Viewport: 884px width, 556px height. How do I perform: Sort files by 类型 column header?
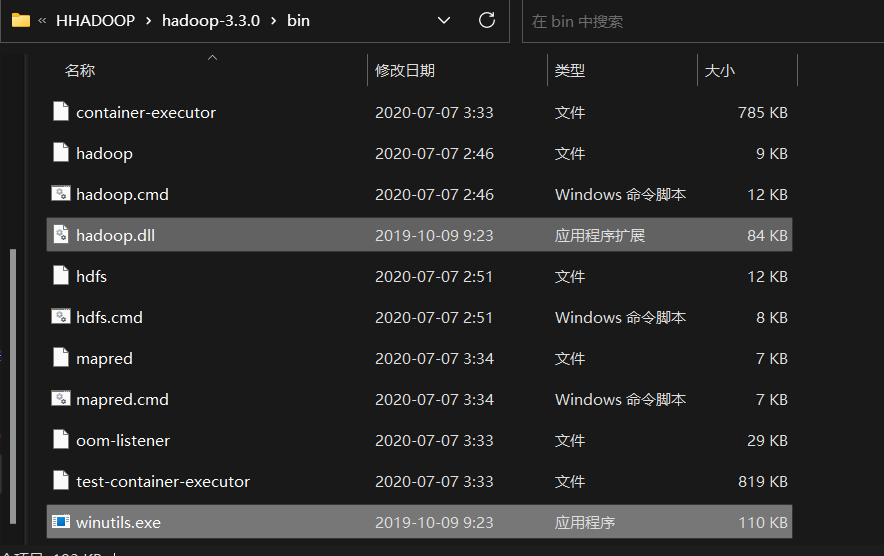pyautogui.click(x=570, y=71)
